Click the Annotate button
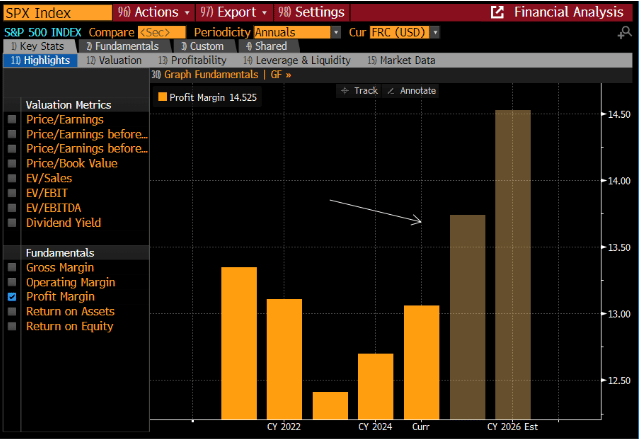The image size is (639, 439). (412, 90)
